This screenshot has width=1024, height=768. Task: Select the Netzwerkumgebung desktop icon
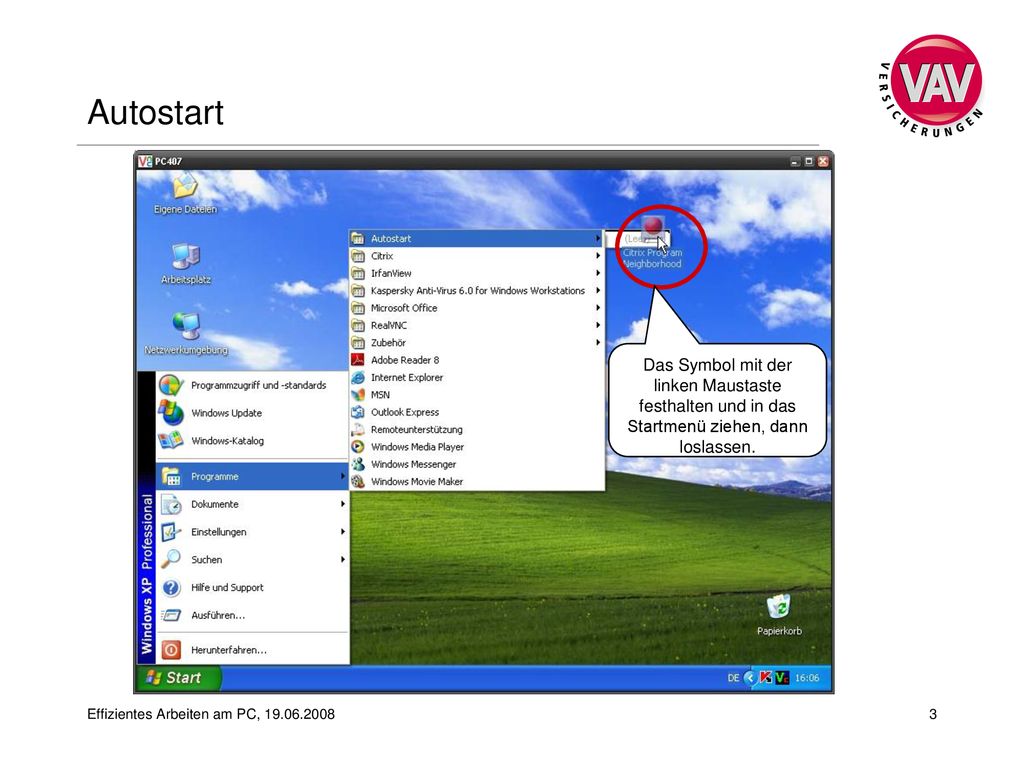186,326
